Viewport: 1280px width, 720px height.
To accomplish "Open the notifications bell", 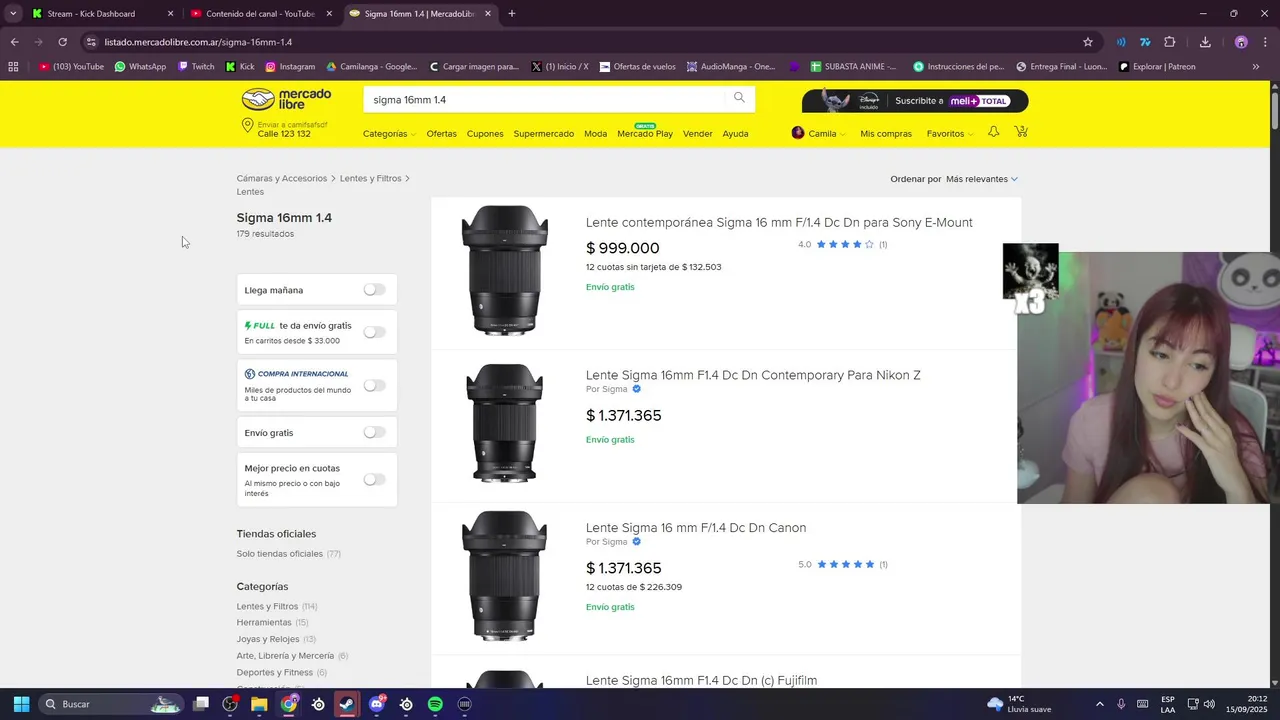I will click(x=993, y=132).
